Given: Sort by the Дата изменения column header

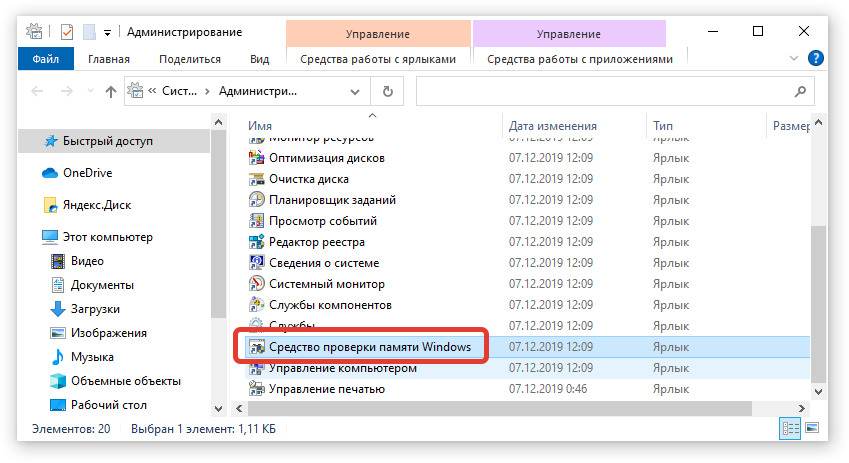Looking at the screenshot, I should [x=553, y=126].
